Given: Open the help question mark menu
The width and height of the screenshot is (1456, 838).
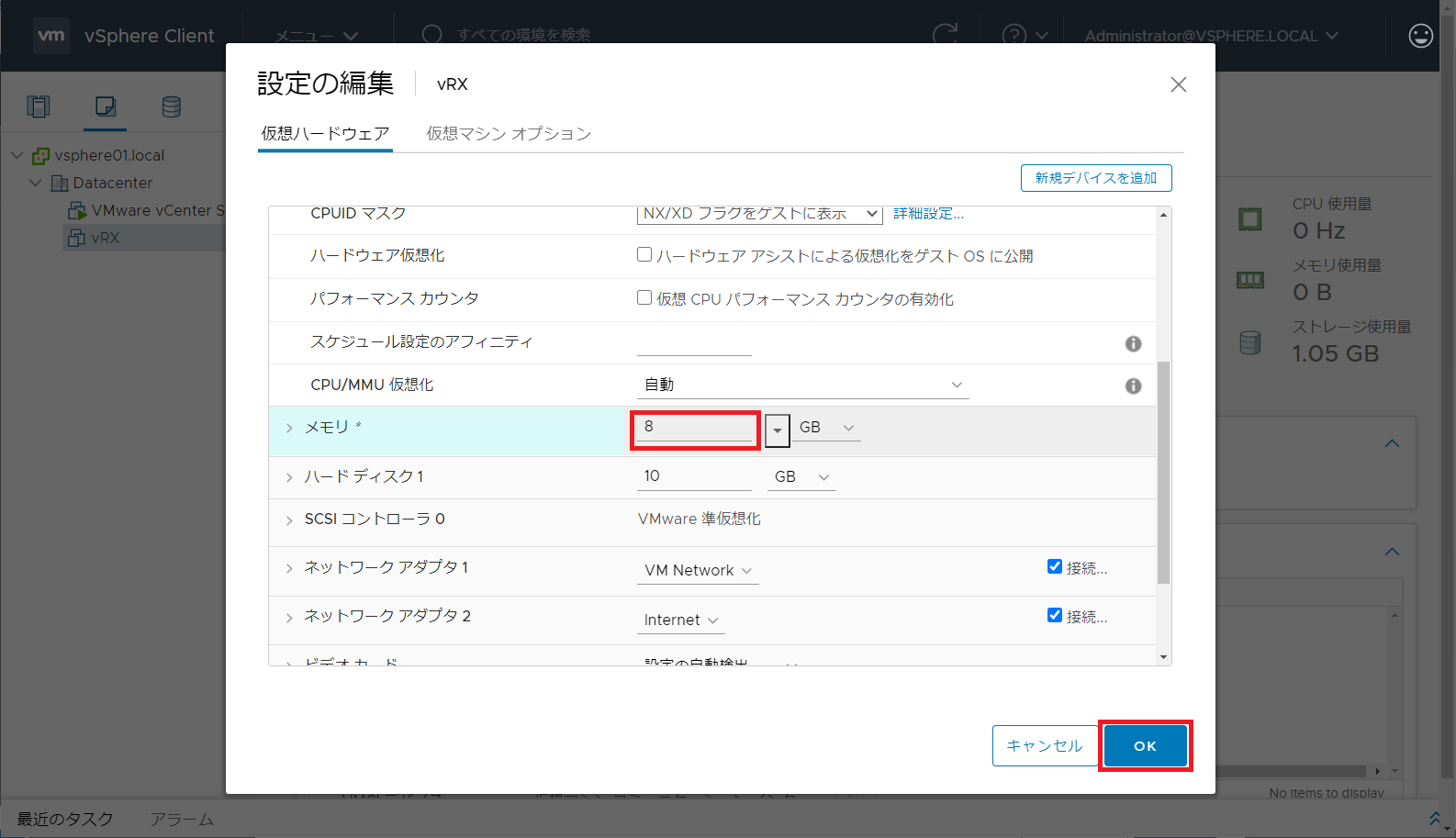Looking at the screenshot, I should (1025, 36).
